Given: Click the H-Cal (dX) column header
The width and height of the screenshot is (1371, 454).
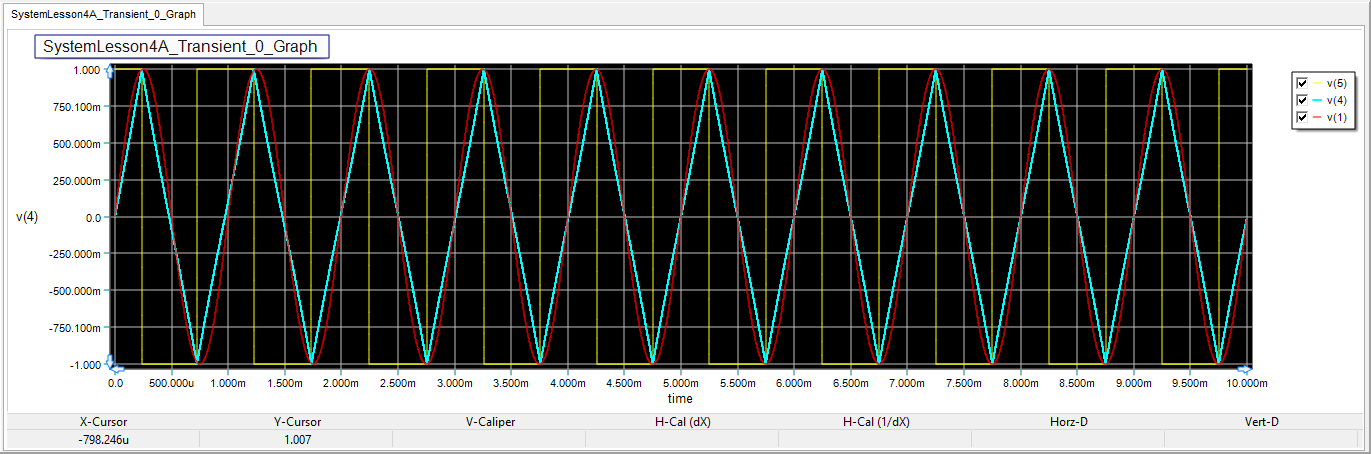Looking at the screenshot, I should [682, 422].
